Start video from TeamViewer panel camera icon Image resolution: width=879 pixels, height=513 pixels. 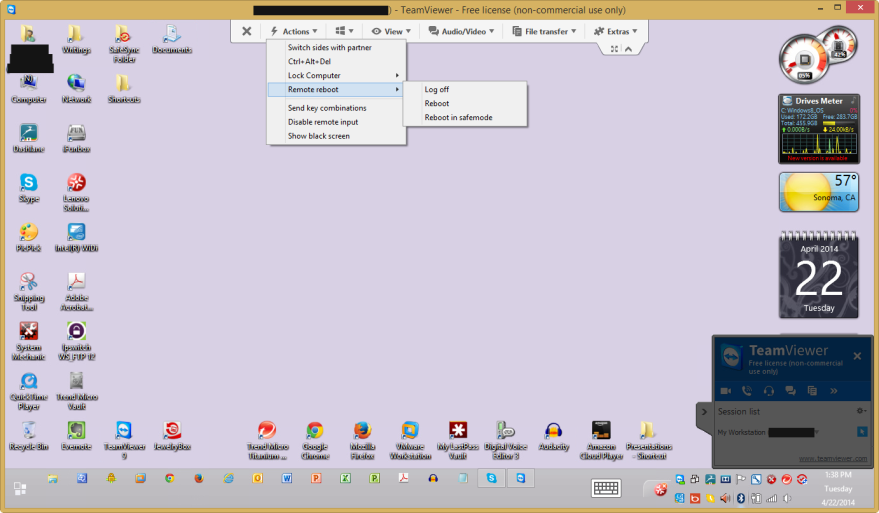coord(725,389)
